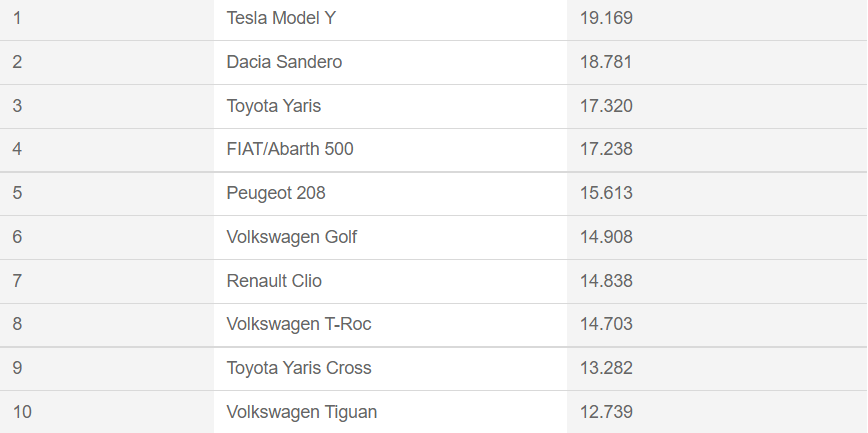Click the Toyota Yaris row entry

(274, 106)
